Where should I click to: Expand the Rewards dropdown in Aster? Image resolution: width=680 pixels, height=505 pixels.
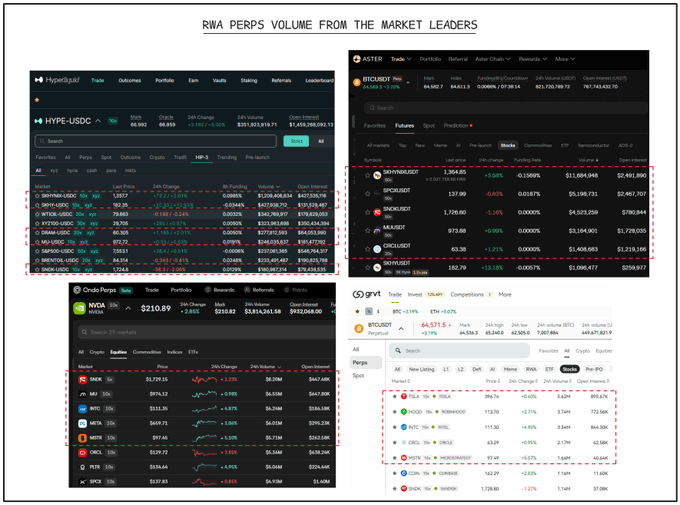click(x=533, y=59)
